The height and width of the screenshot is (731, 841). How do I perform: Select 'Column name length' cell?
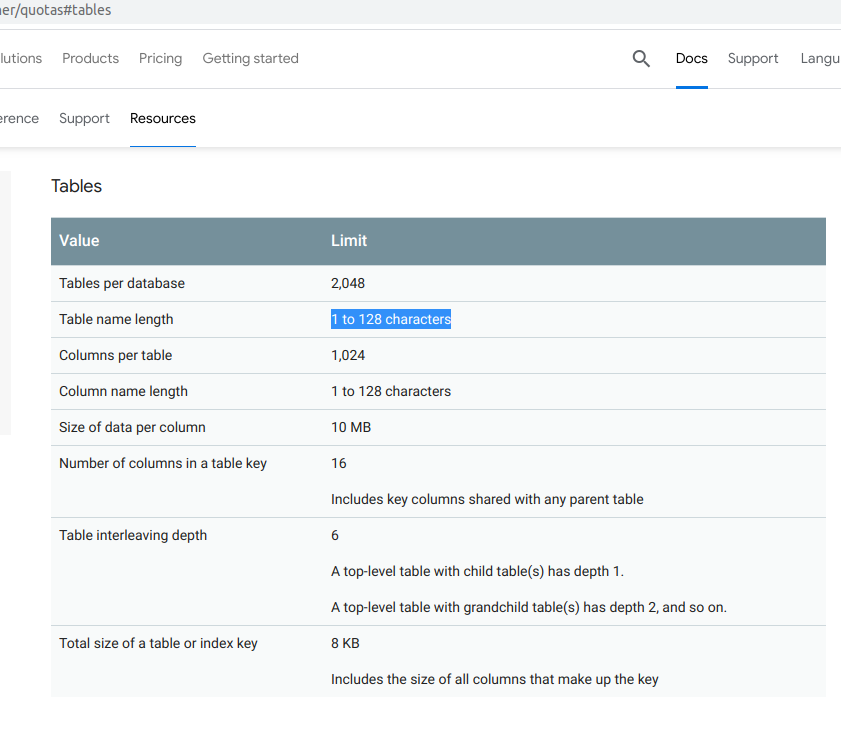pos(123,392)
